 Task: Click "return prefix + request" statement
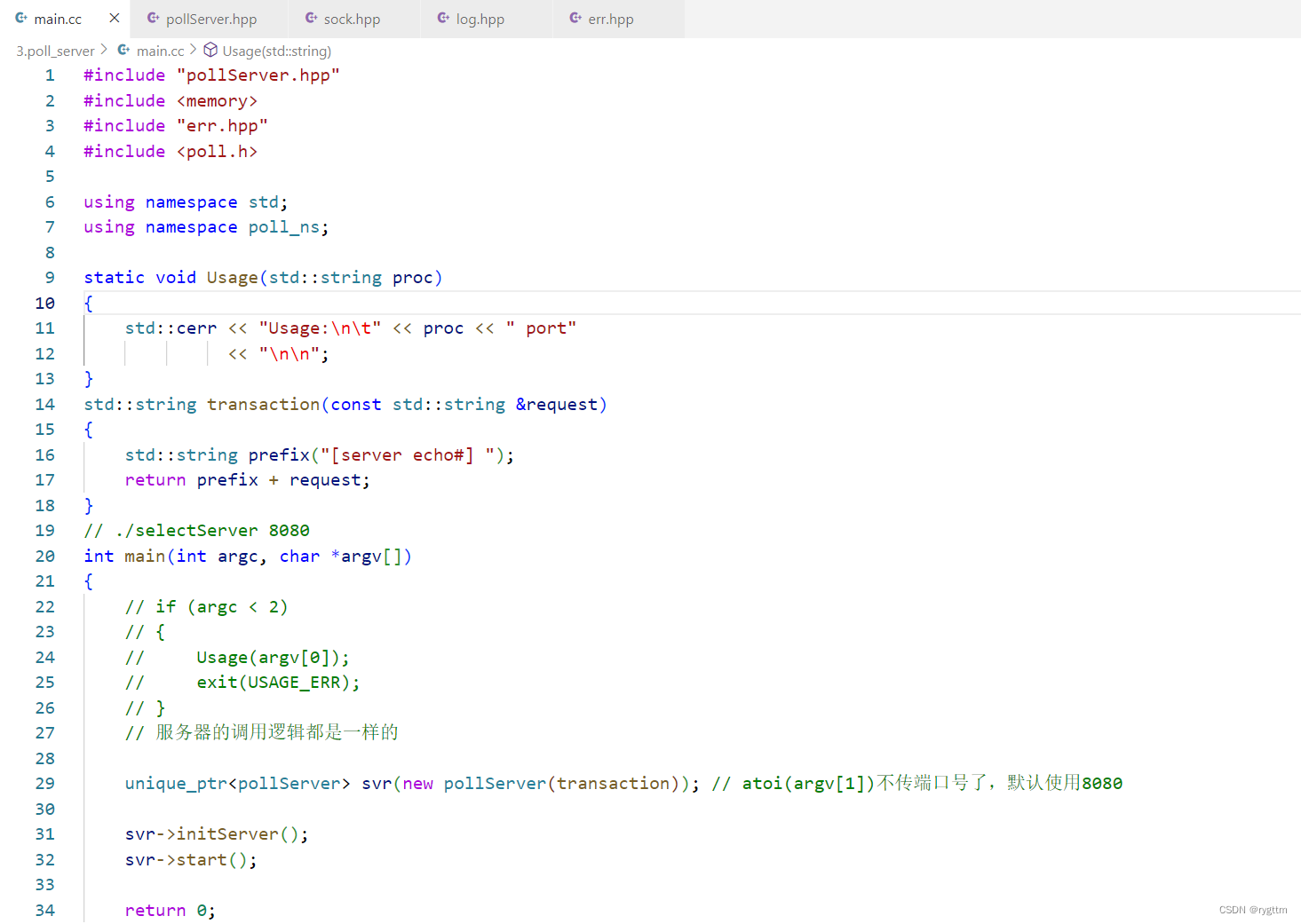click(248, 480)
